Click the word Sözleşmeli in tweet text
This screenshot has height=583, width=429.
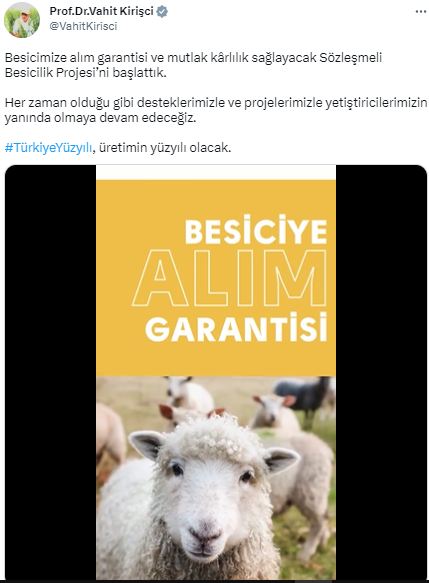click(351, 58)
